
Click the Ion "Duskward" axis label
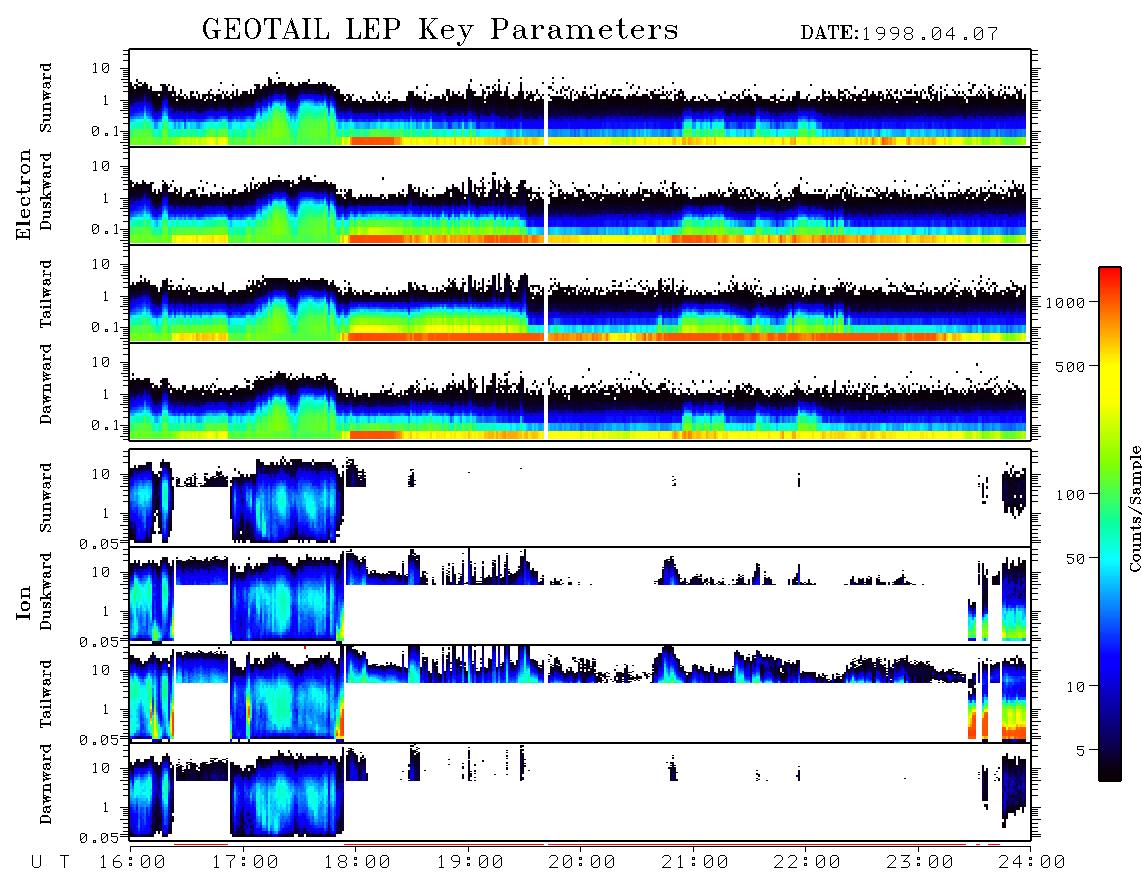point(45,591)
